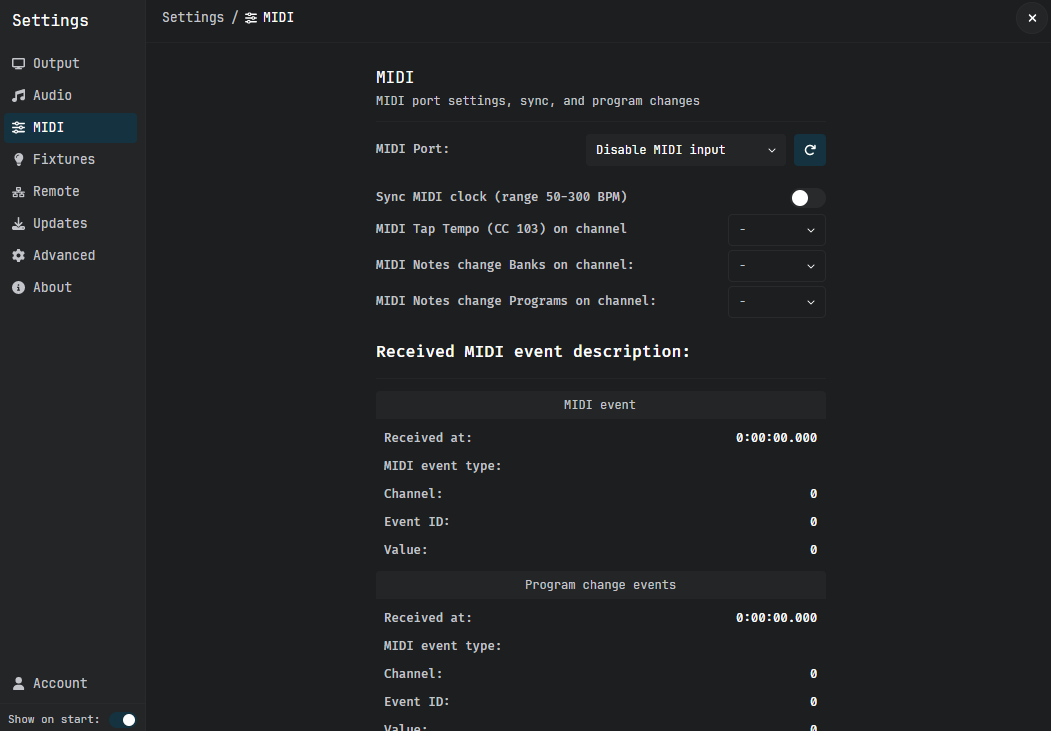Viewport: 1051px width, 731px height.
Task: Close the Settings dialog
Action: [x=1032, y=18]
